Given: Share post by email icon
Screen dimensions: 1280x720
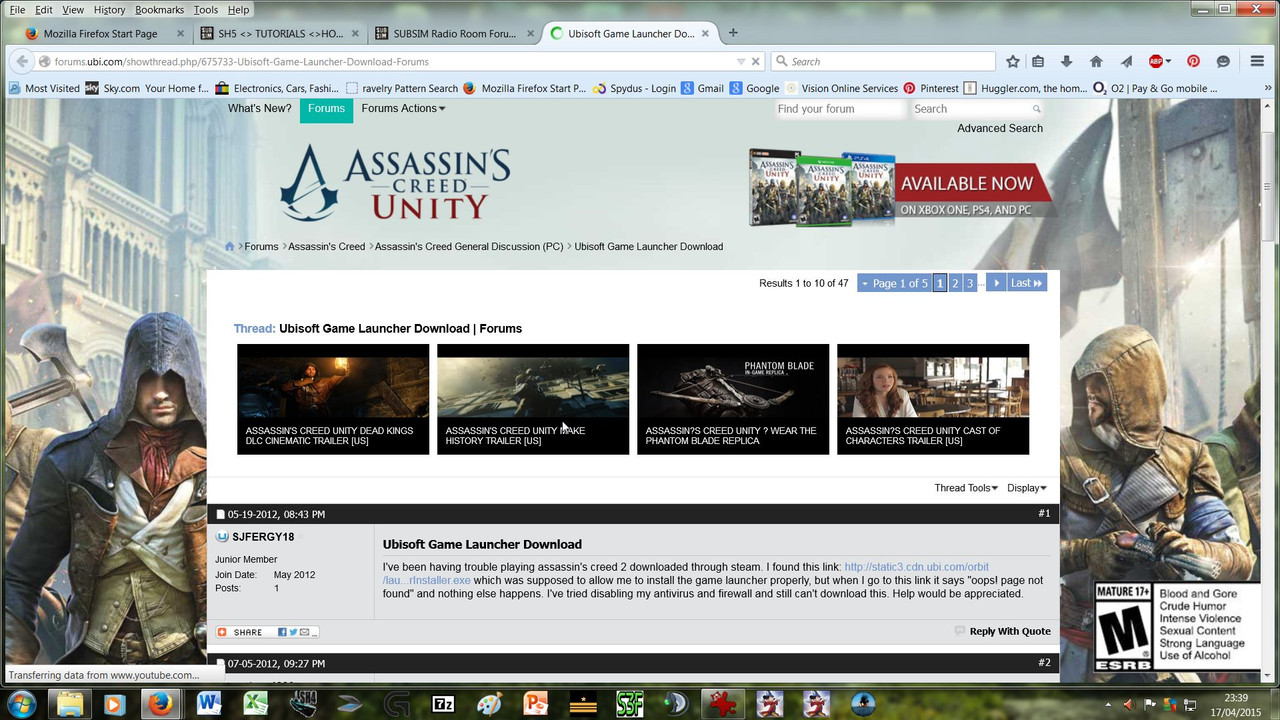Looking at the screenshot, I should (305, 632).
